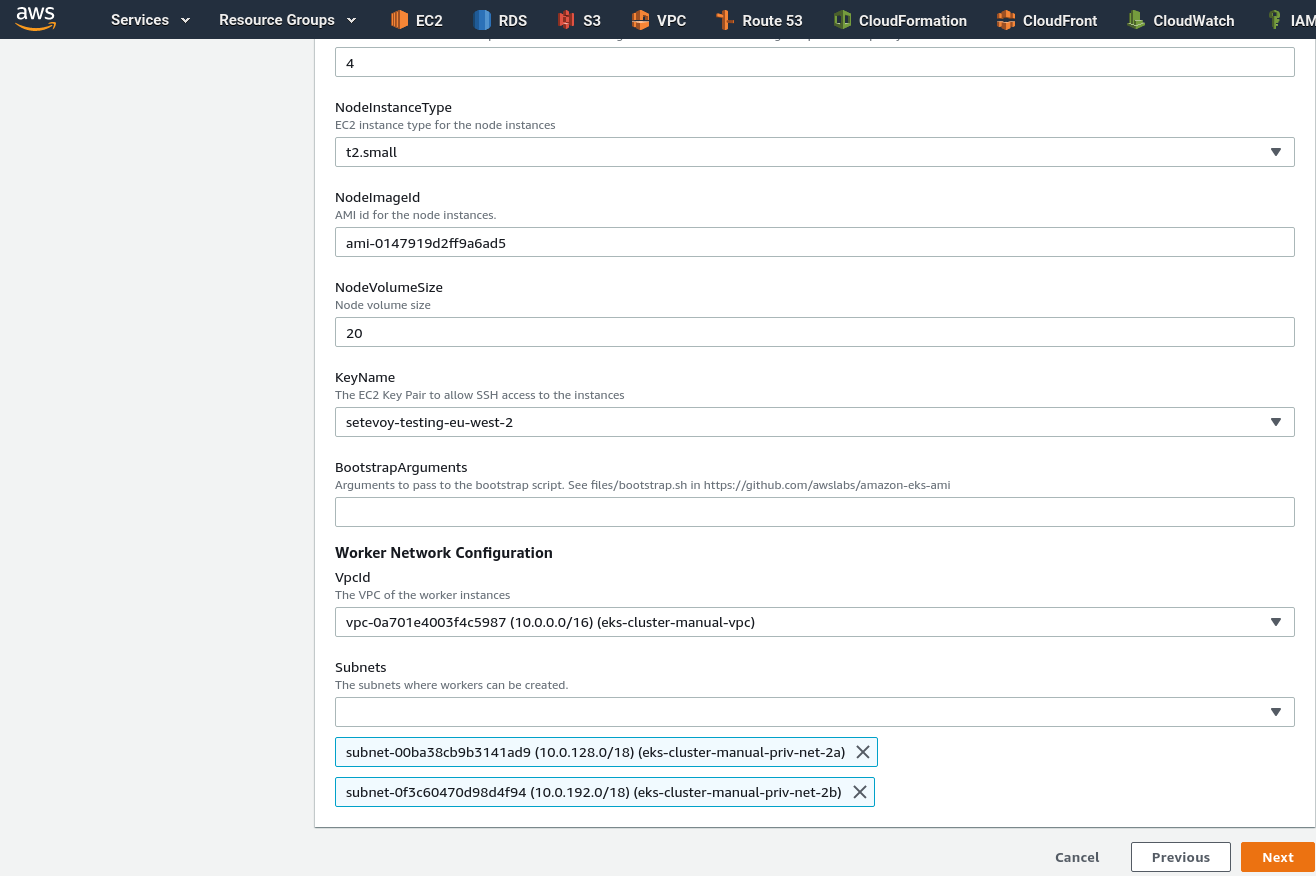The width and height of the screenshot is (1316, 876).
Task: Click the KeyName label text
Action: pos(365,377)
